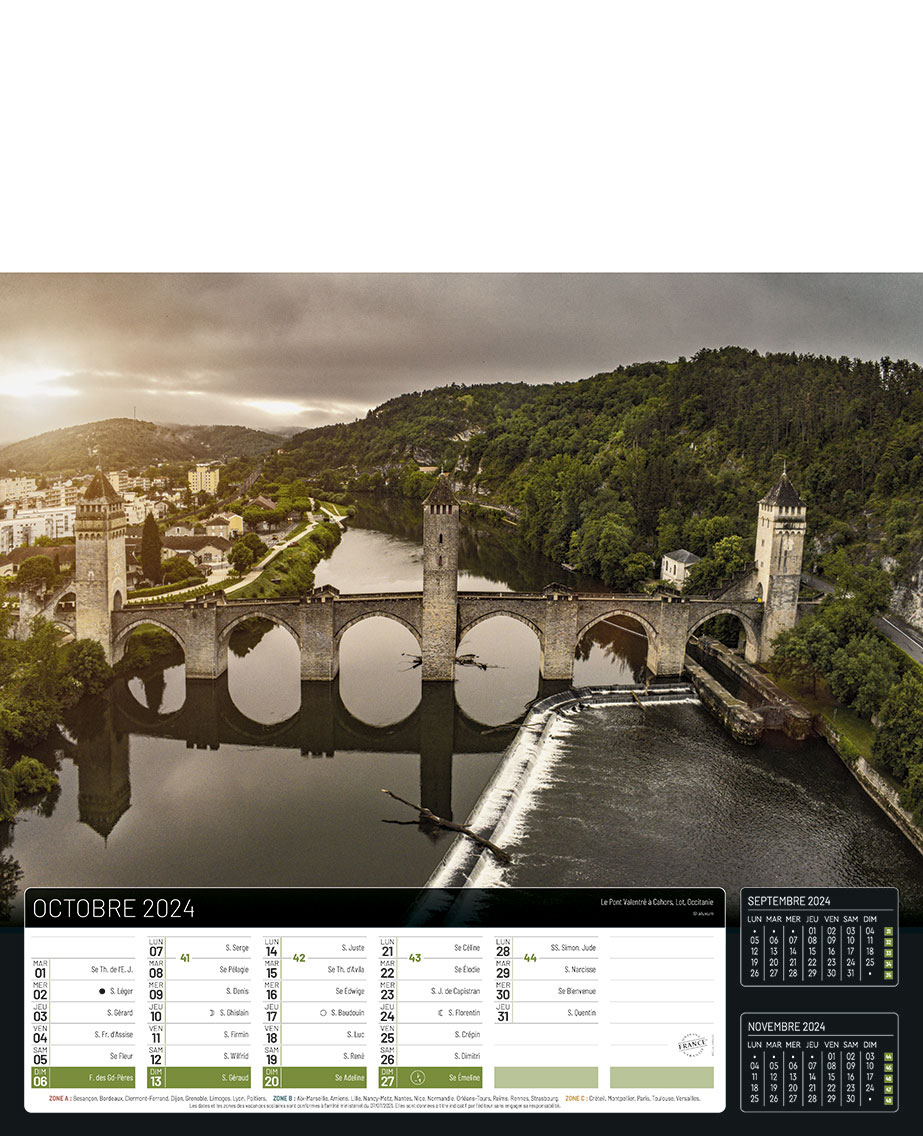Select Samedi 26 'S. Dimitri'
Viewport: 923px width, 1136px height.
click(x=431, y=1056)
